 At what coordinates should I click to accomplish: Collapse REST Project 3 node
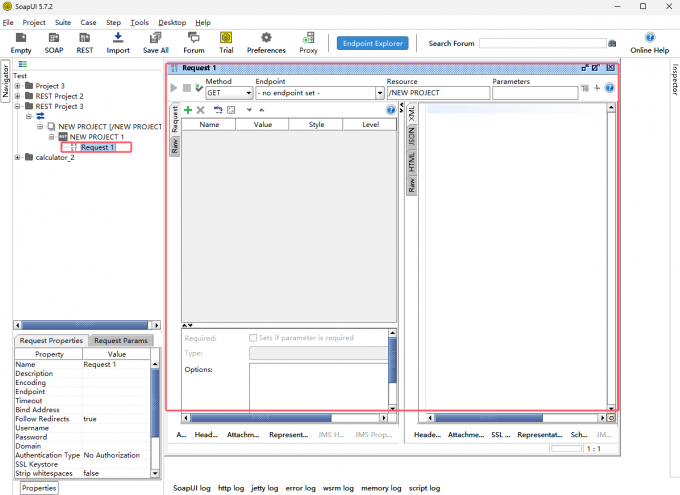[17, 106]
